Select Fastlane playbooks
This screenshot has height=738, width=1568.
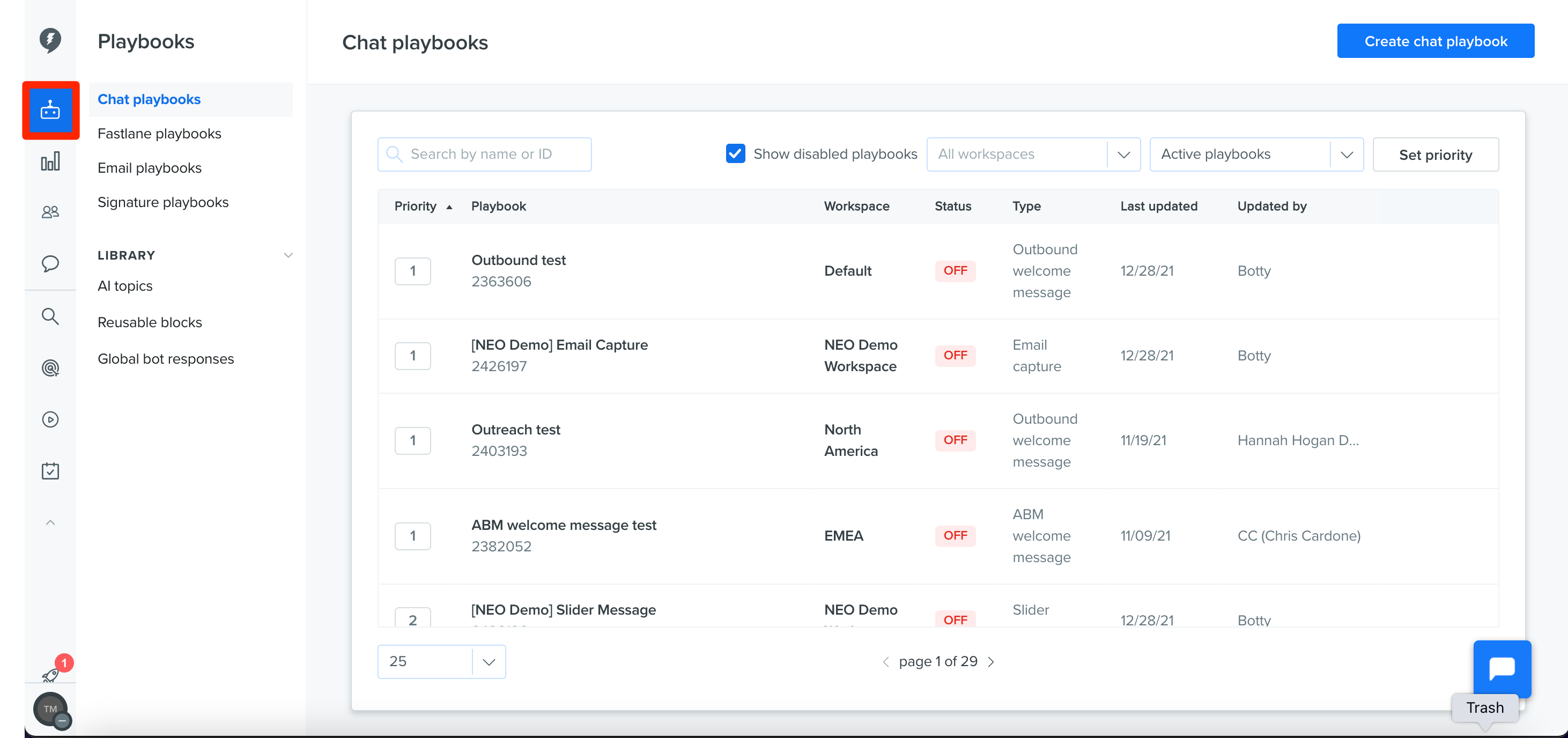pyautogui.click(x=159, y=134)
